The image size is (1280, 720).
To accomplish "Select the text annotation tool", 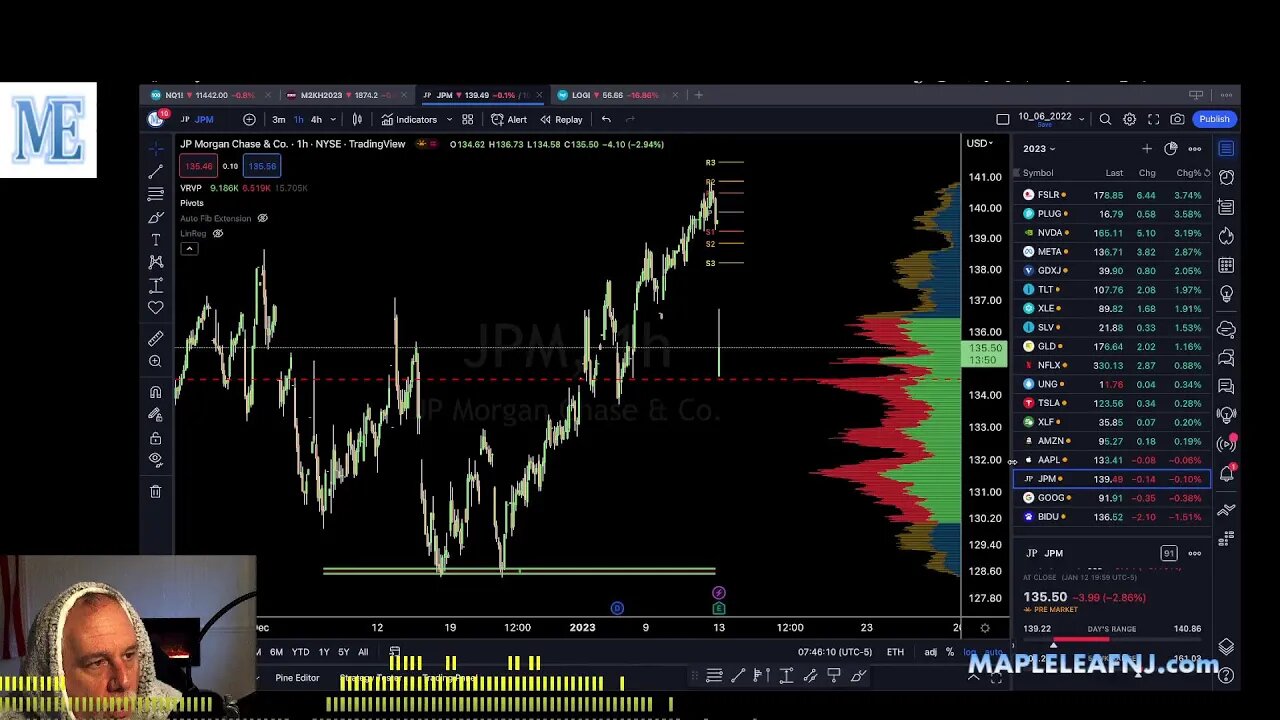I will [x=156, y=240].
